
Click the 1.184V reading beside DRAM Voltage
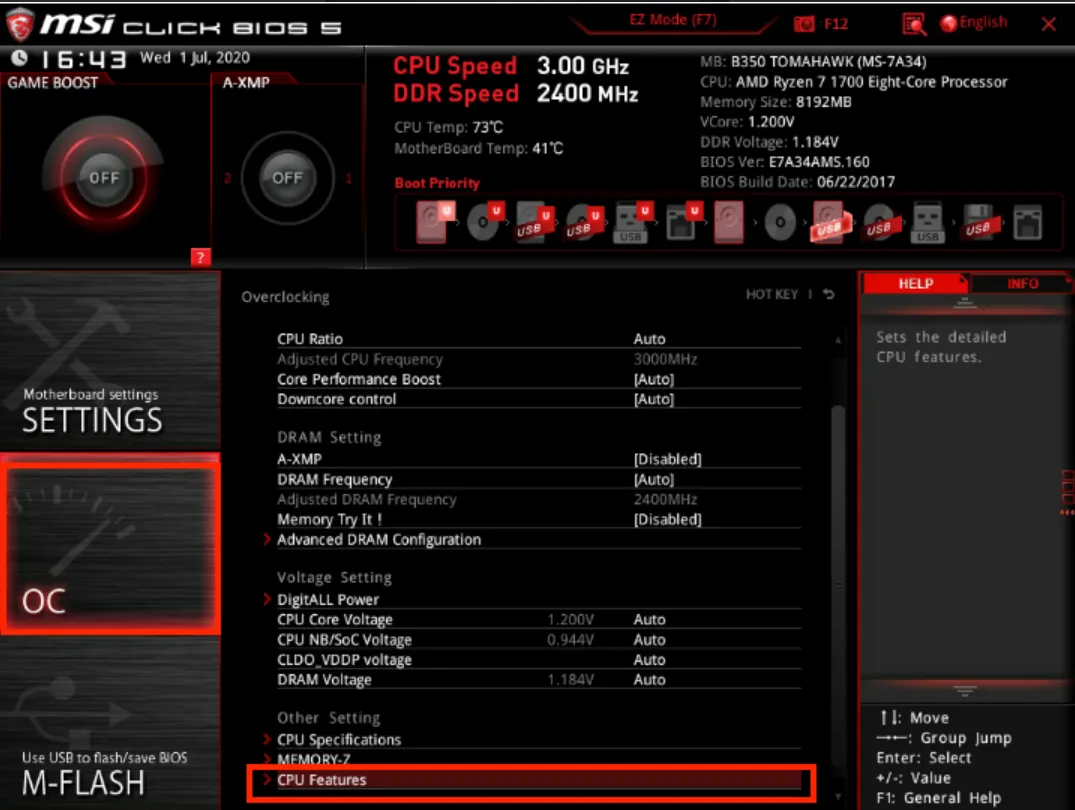click(570, 680)
